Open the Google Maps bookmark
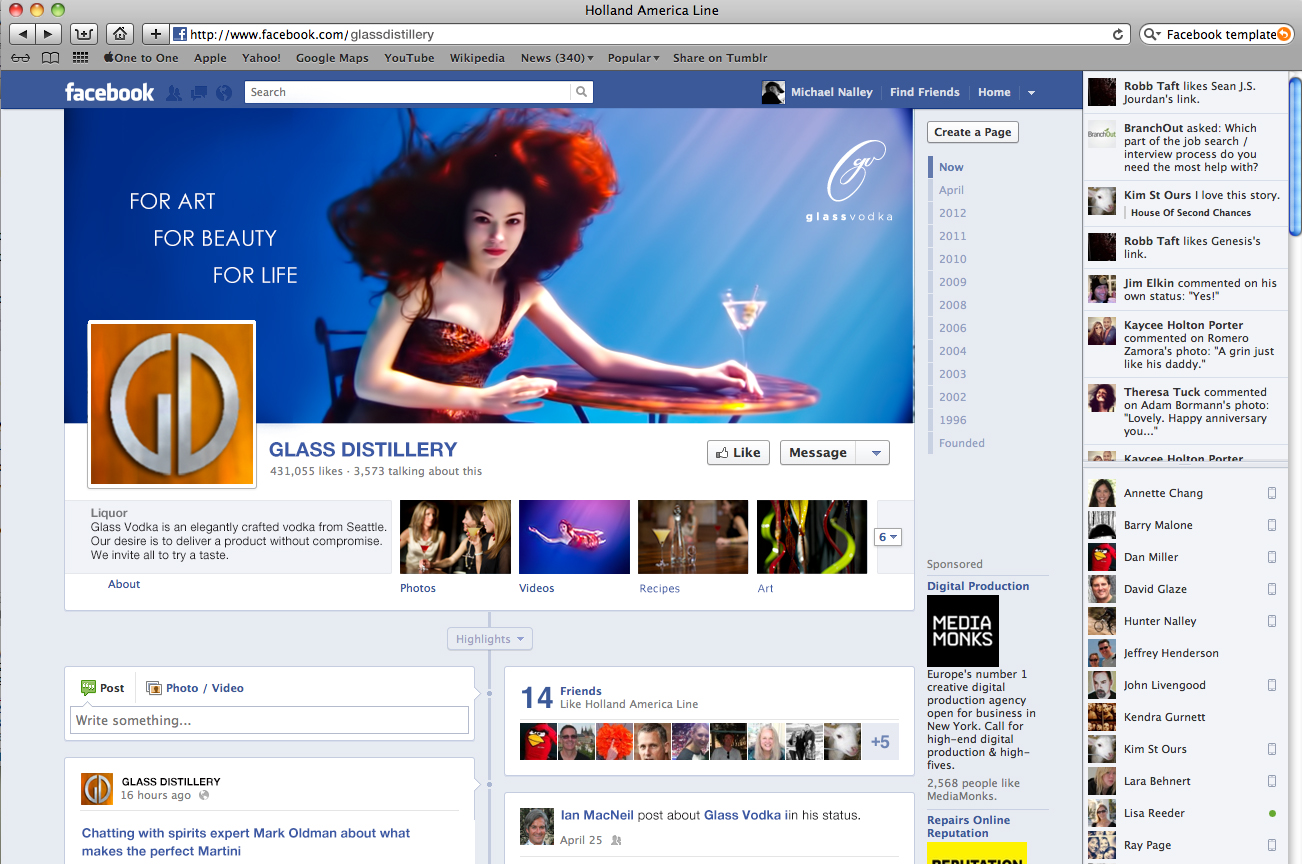Image resolution: width=1302 pixels, height=864 pixels. click(x=332, y=58)
